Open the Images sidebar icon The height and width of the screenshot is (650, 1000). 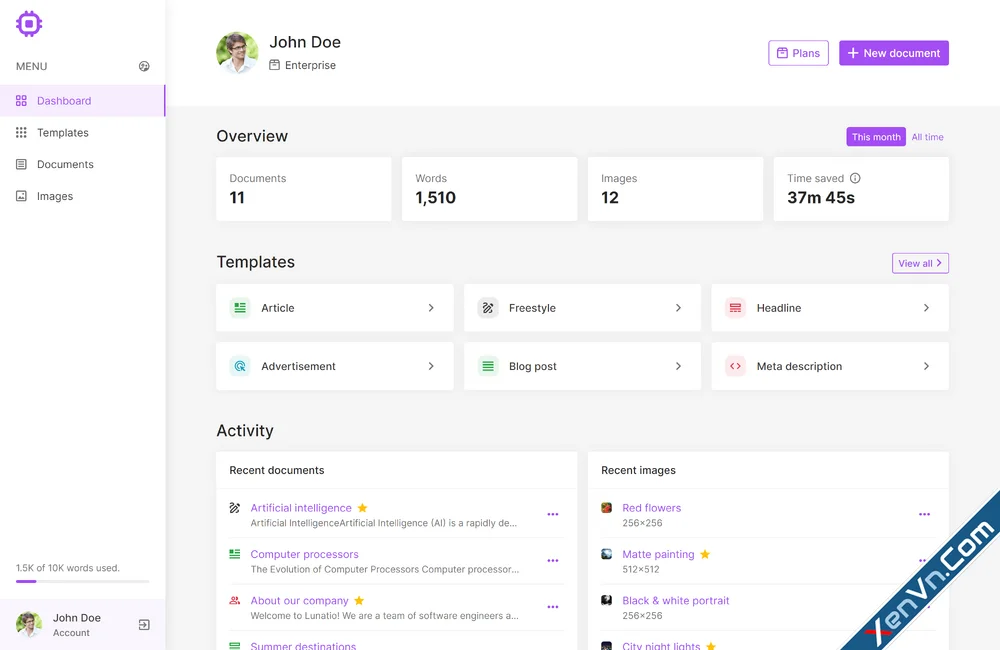pyautogui.click(x=22, y=196)
